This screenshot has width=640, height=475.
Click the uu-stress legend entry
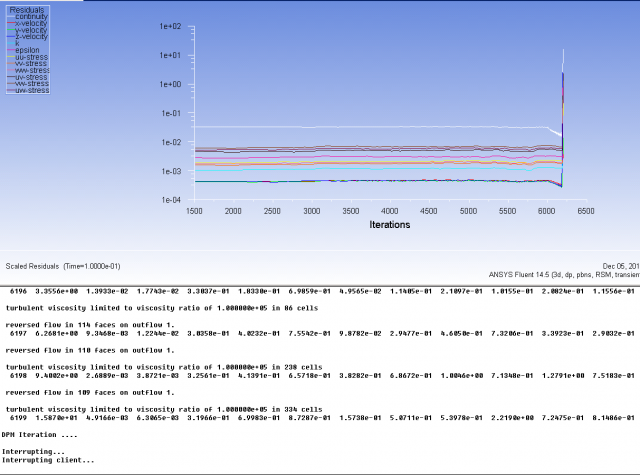32,57
